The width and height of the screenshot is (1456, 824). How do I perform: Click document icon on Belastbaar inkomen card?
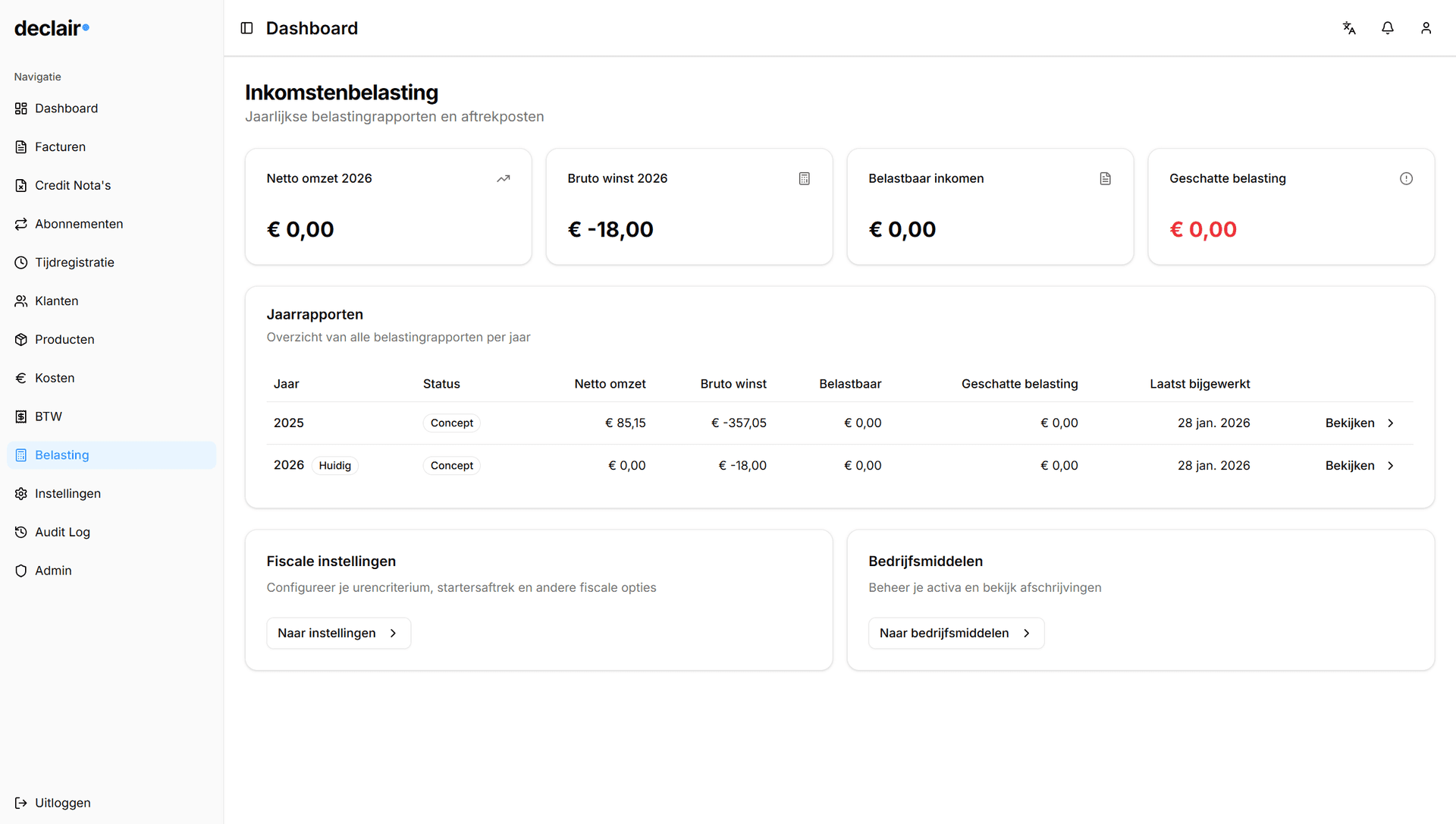pos(1106,179)
